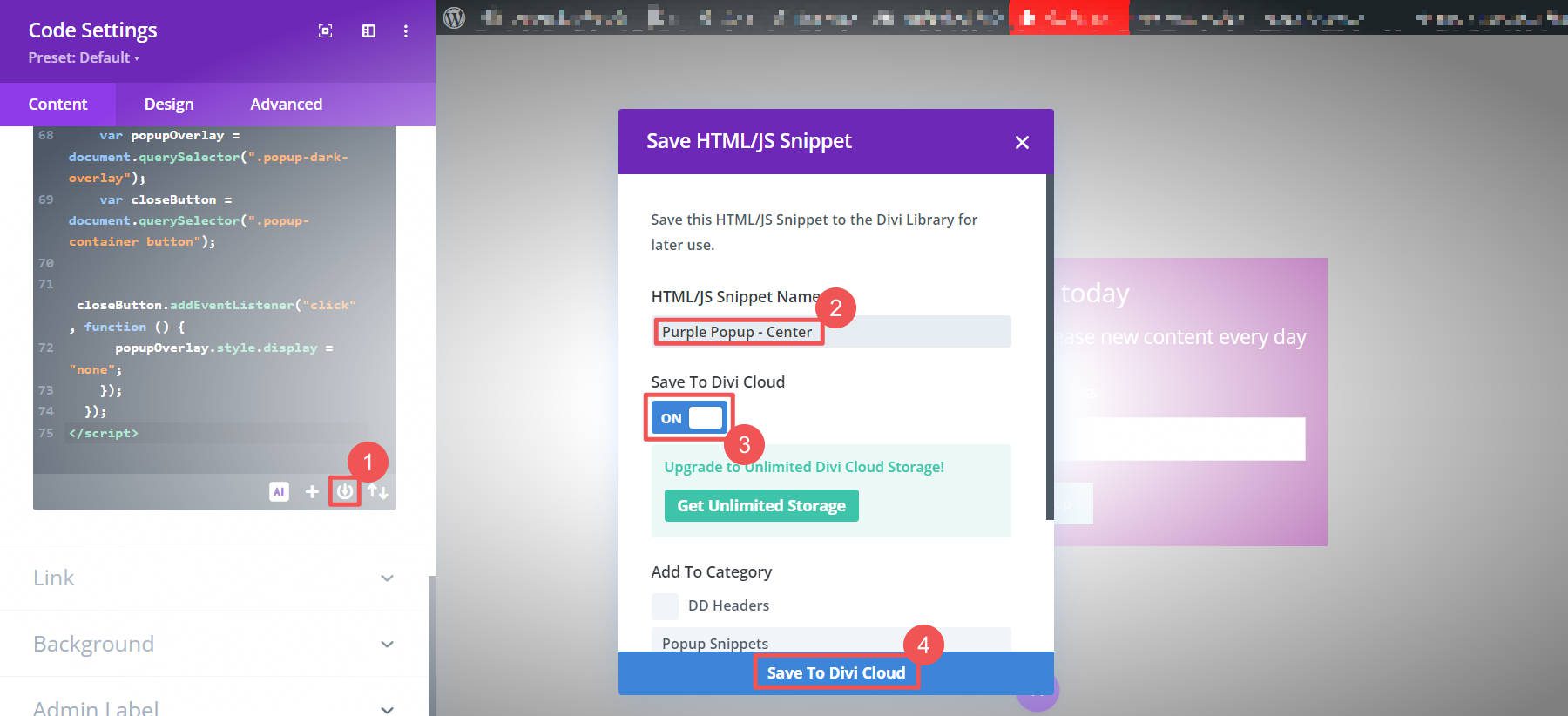Click the red highlighted item in admin bar
The width and height of the screenshot is (1568, 716).
tap(1069, 17)
